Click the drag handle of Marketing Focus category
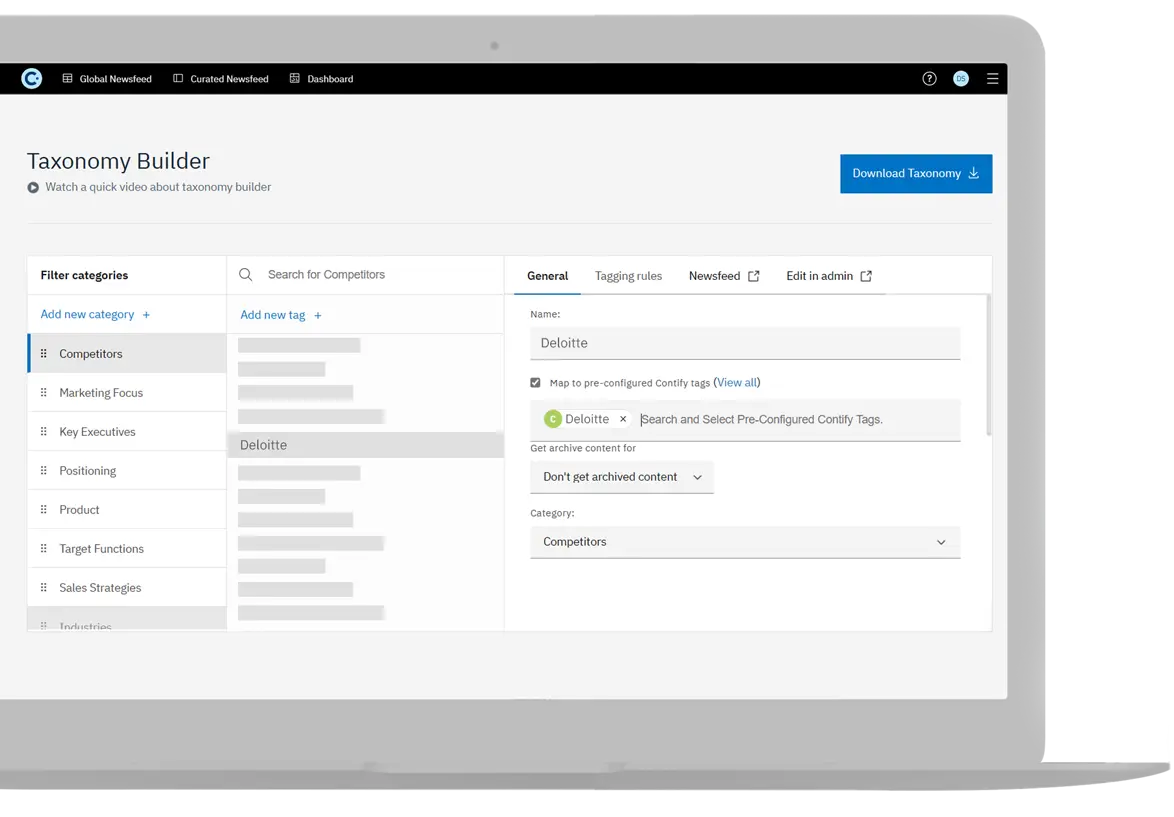The height and width of the screenshot is (817, 1174). pyautogui.click(x=43, y=392)
